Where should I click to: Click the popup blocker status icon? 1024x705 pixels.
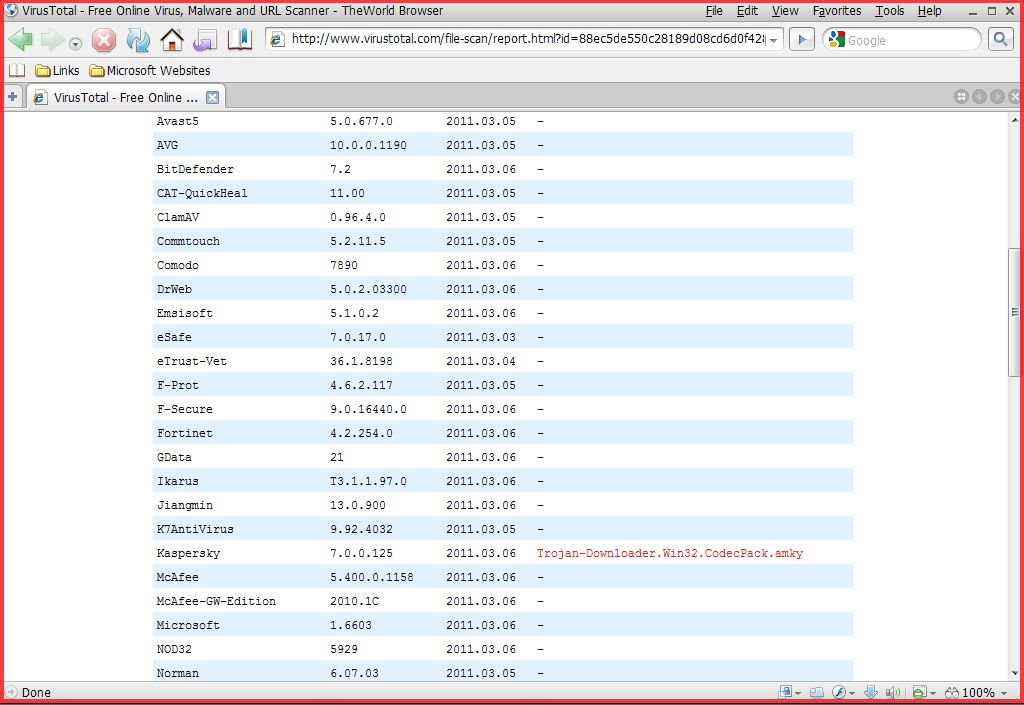pyautogui.click(x=919, y=692)
